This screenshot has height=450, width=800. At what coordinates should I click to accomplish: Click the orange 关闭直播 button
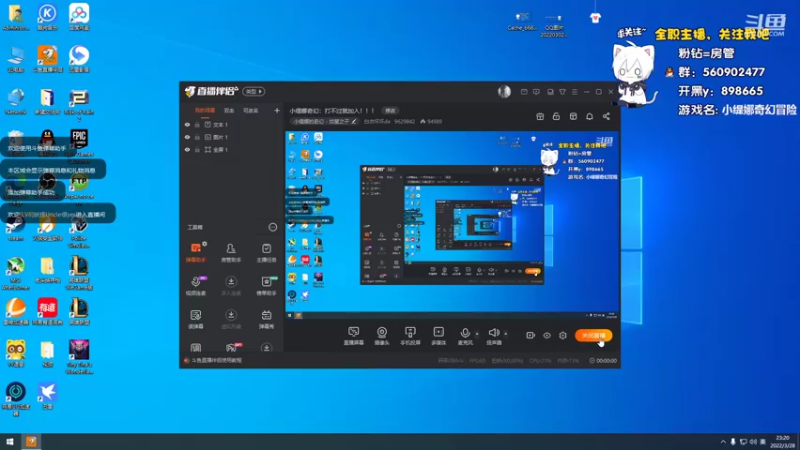593,335
